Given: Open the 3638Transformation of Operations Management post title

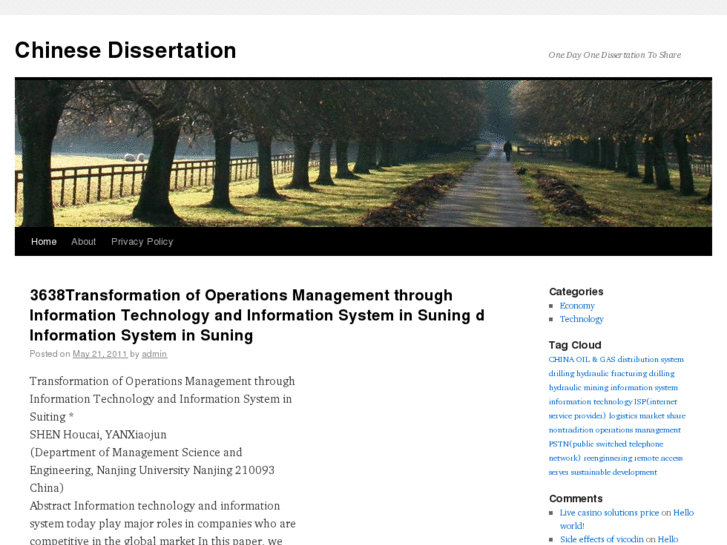Looking at the screenshot, I should (x=257, y=315).
